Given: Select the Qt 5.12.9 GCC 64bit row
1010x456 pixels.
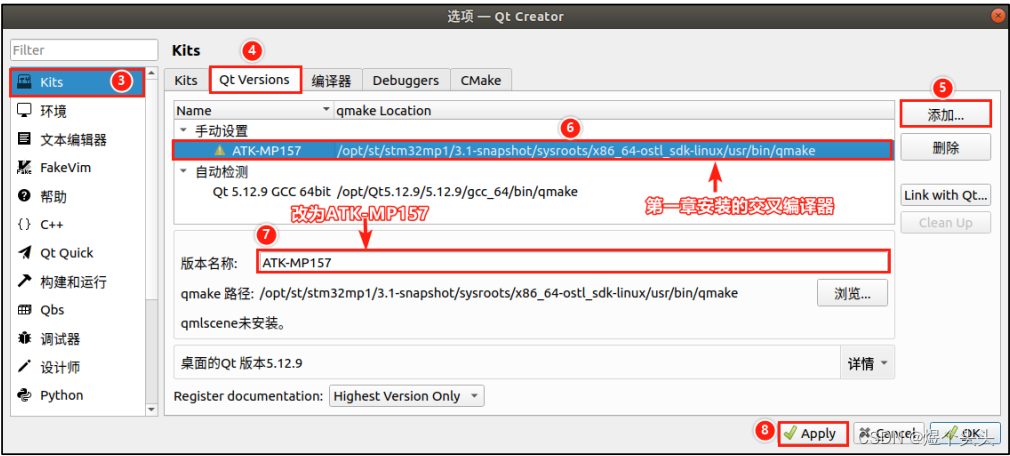Looking at the screenshot, I should (533, 191).
